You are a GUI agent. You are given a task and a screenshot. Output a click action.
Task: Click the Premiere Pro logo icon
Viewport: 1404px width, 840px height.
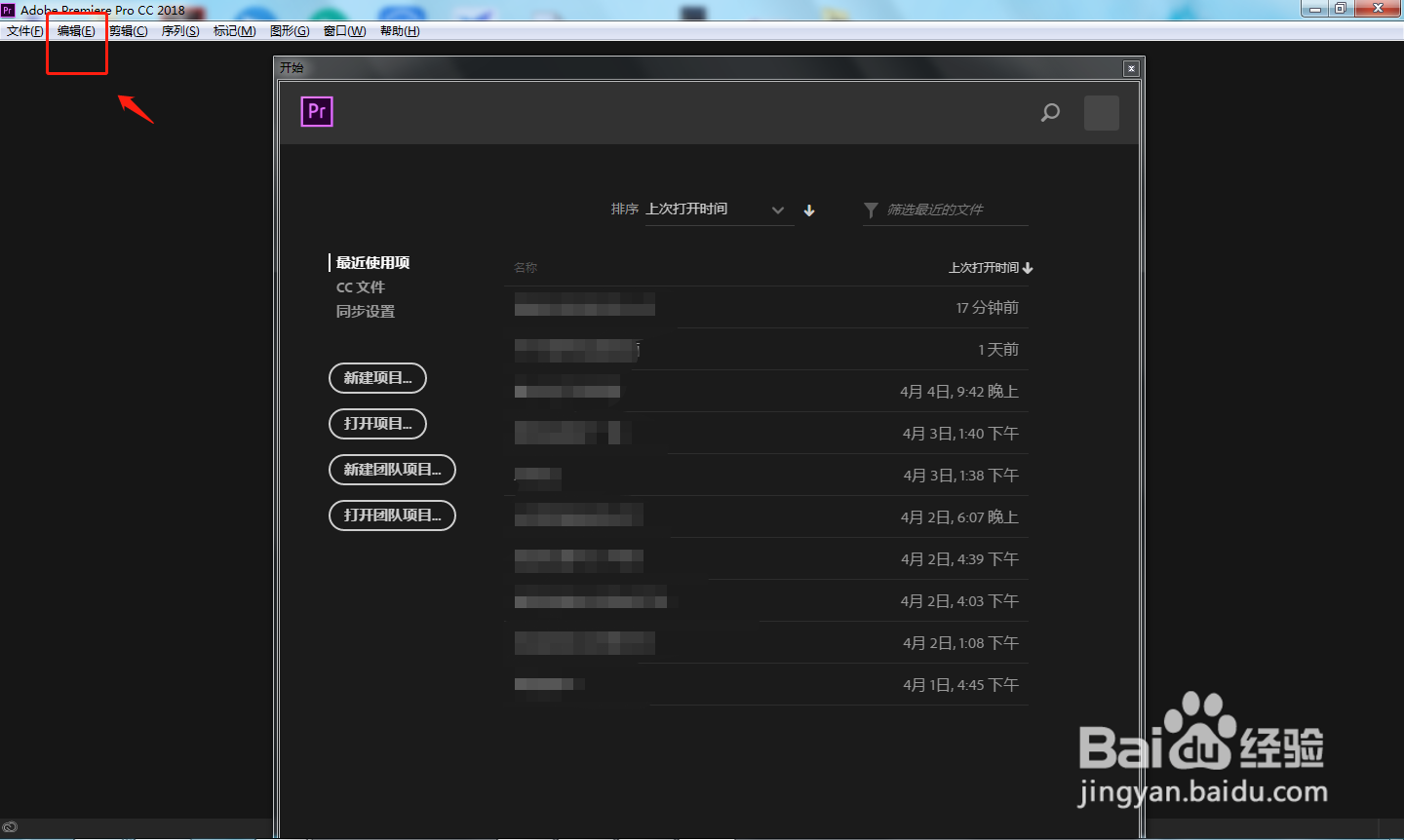317,112
